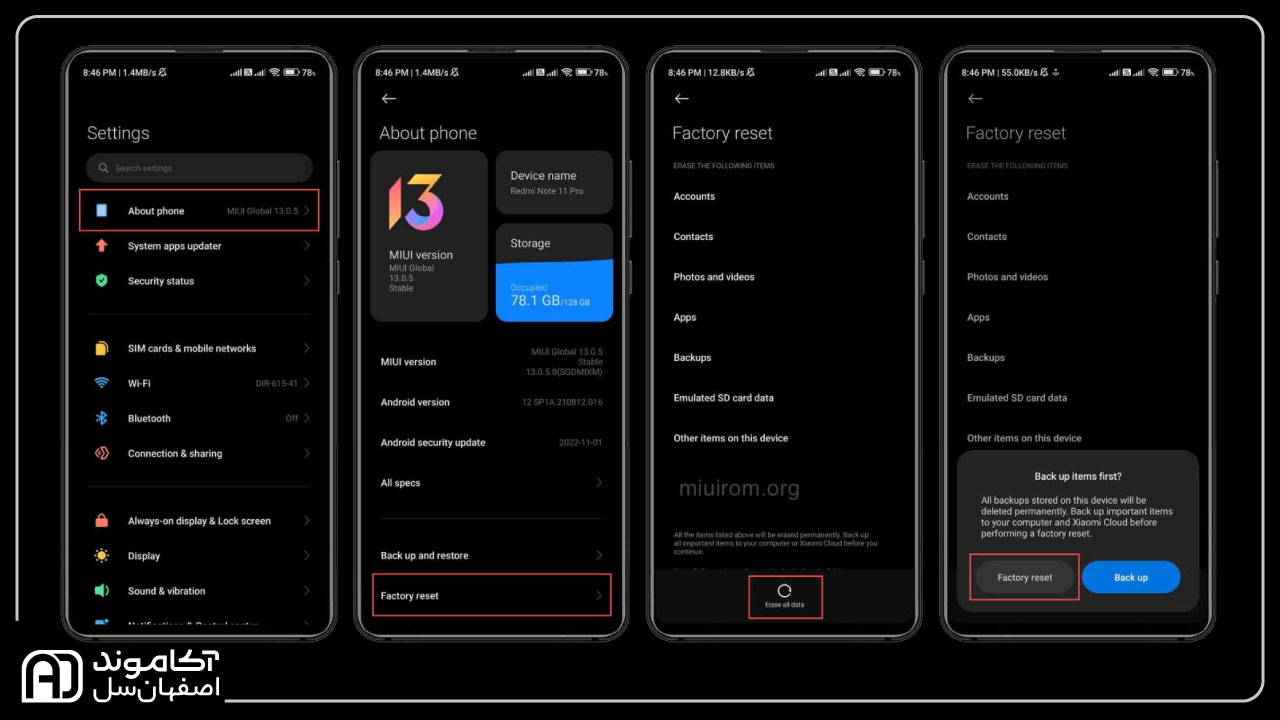
Task: Open About phone row chevron
Action: [307, 211]
